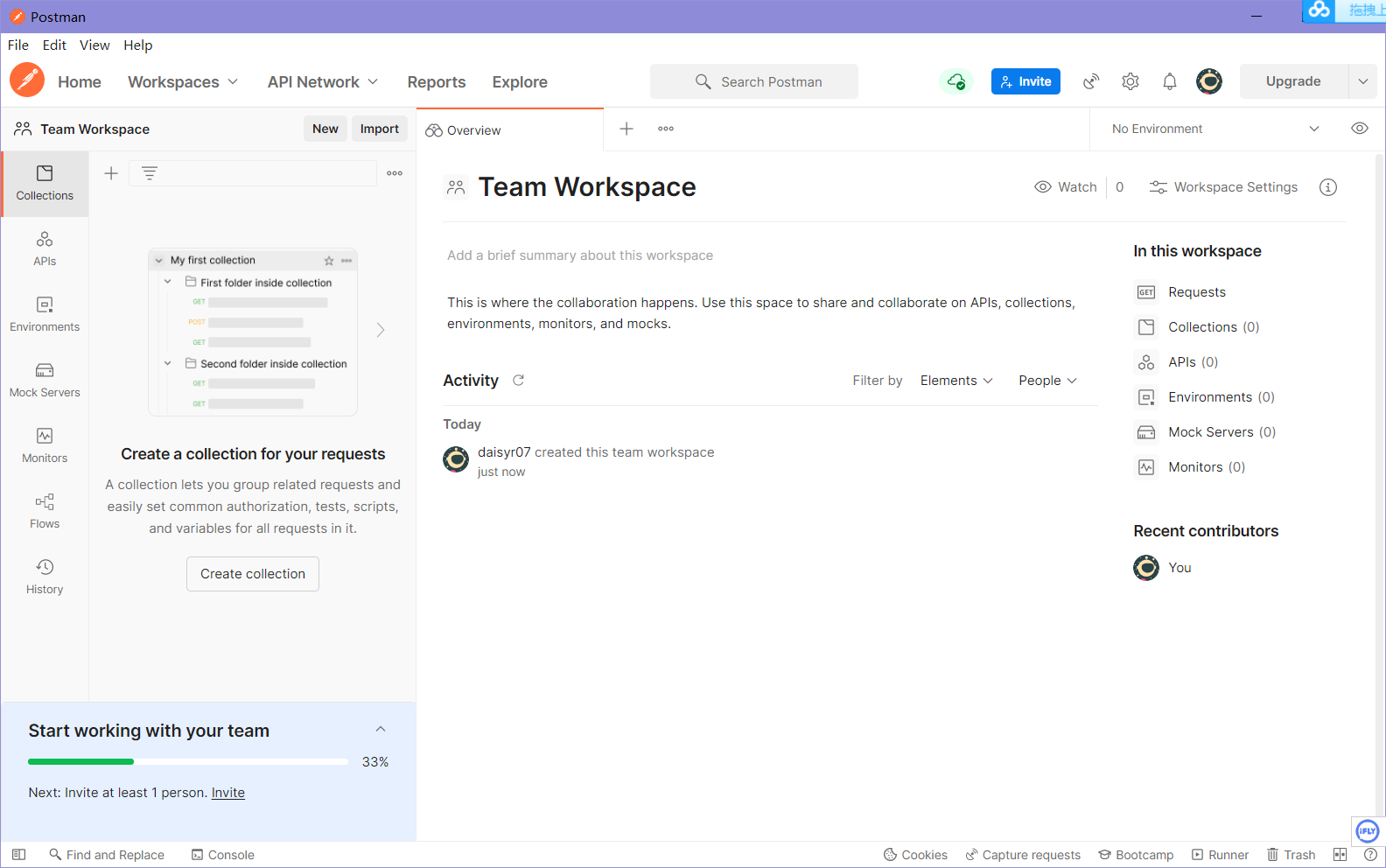The image size is (1386, 868).
Task: Collapse the Start working with your team panel
Action: point(381,729)
